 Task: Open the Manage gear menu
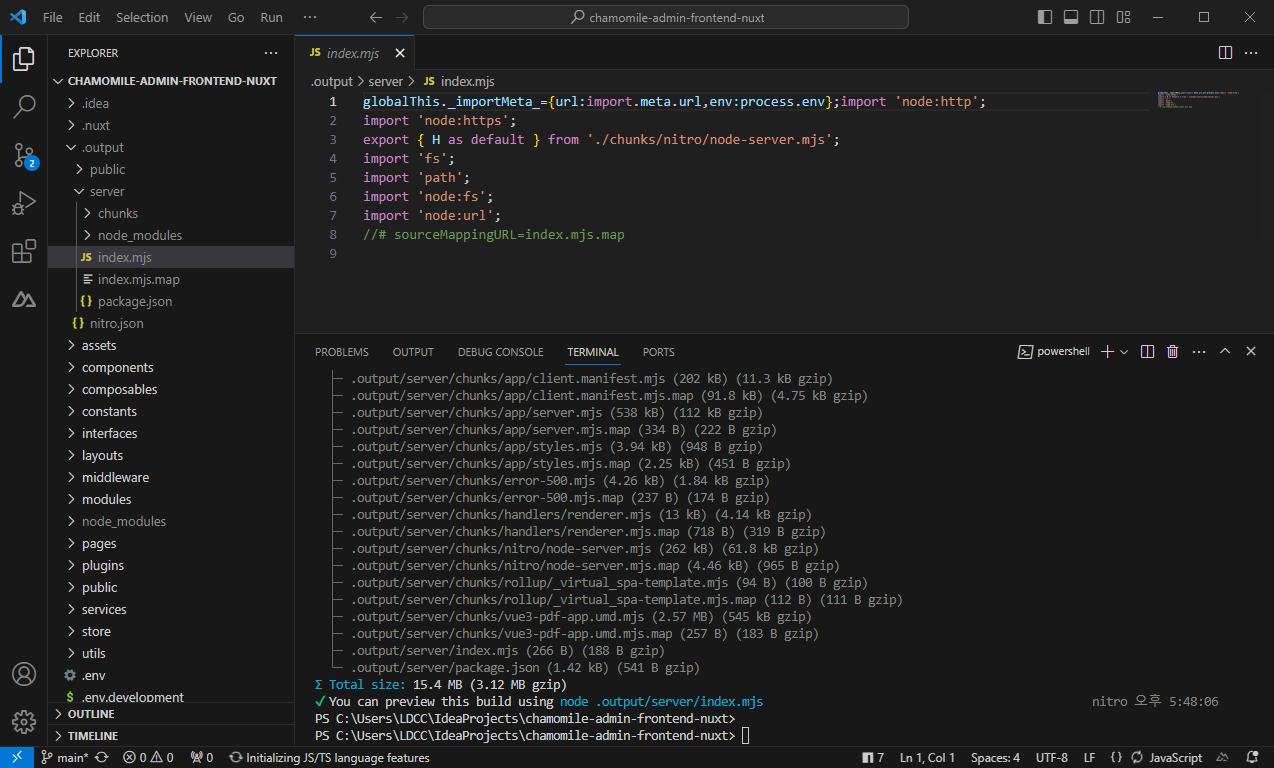click(24, 721)
